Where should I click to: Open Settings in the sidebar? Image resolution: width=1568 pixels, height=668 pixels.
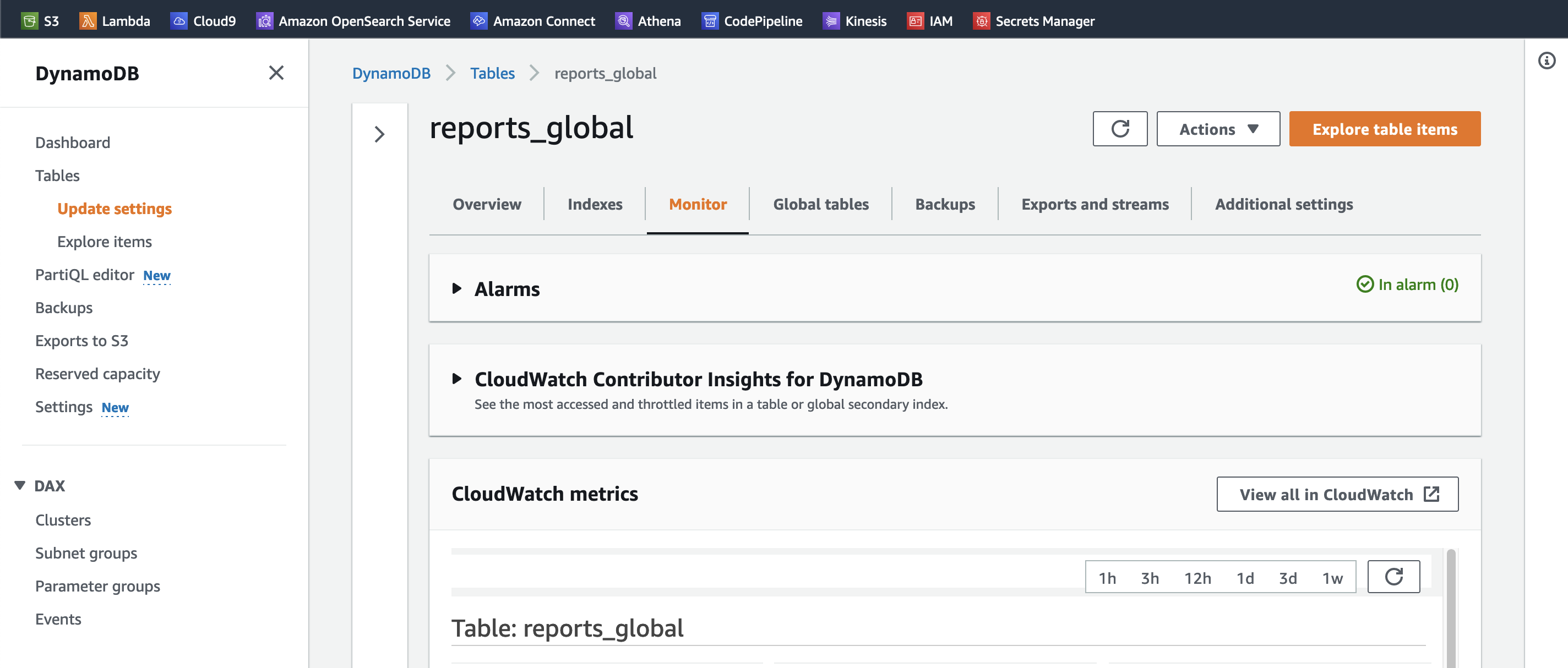click(64, 407)
